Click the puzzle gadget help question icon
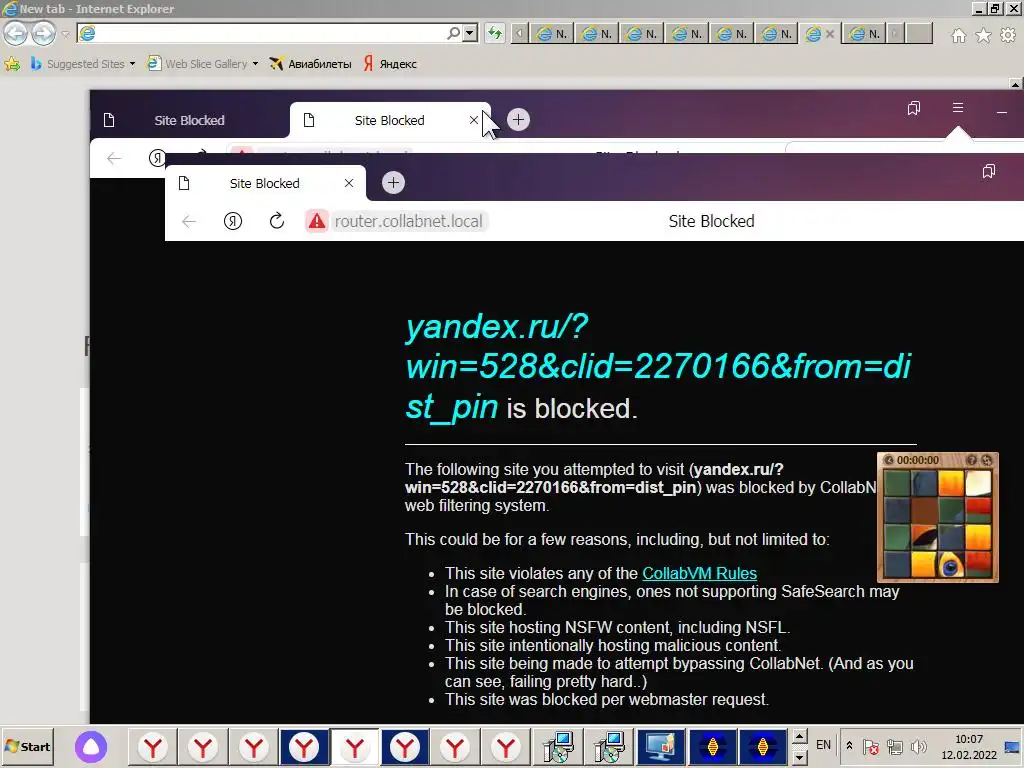This screenshot has width=1024, height=768. [x=971, y=460]
